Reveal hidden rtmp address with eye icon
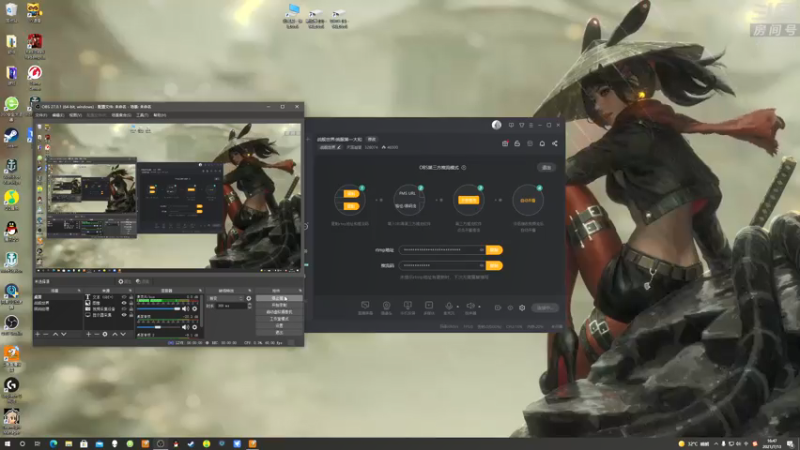800x450 pixels. click(x=481, y=250)
